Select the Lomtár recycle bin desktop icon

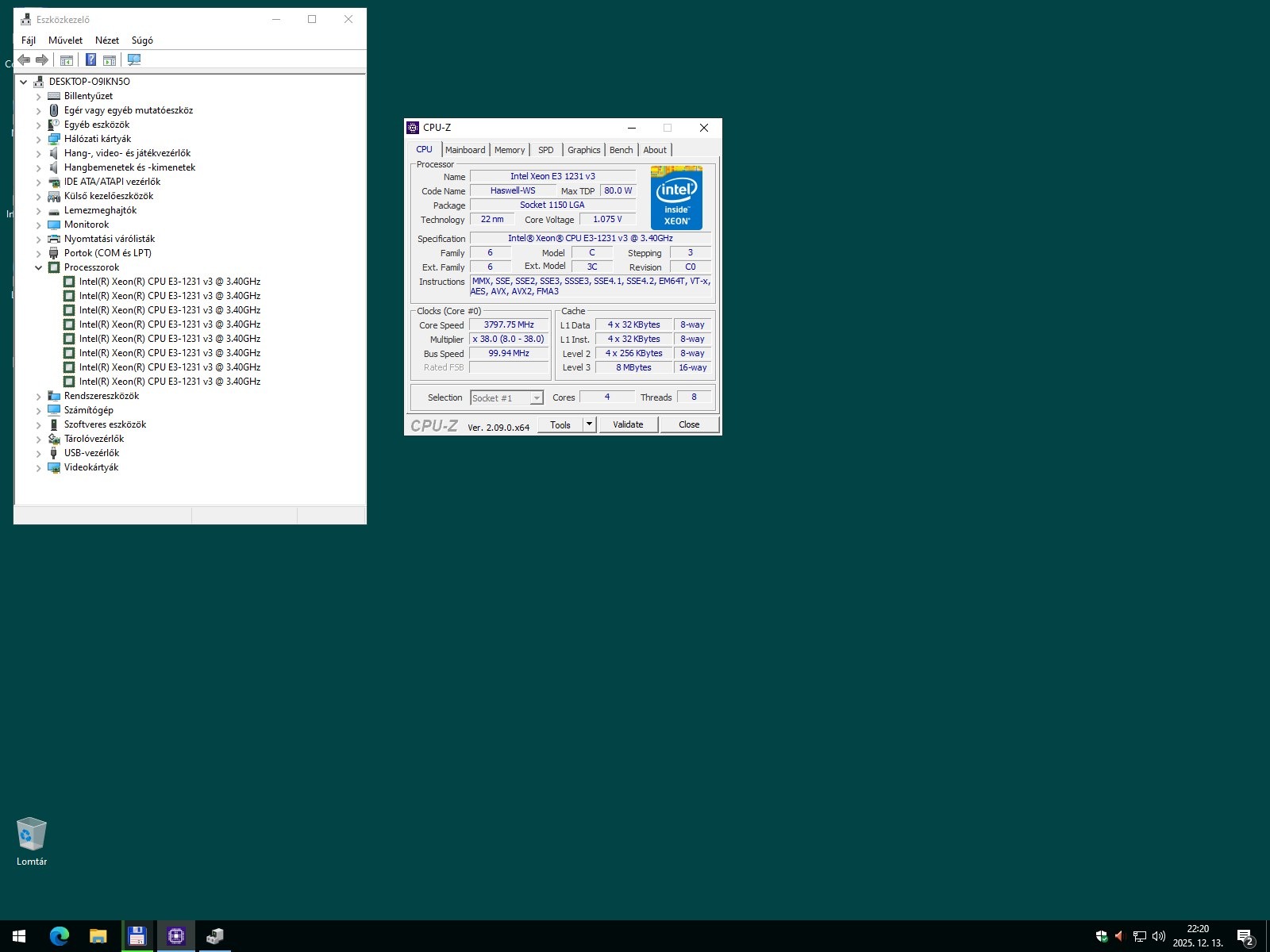tap(32, 842)
